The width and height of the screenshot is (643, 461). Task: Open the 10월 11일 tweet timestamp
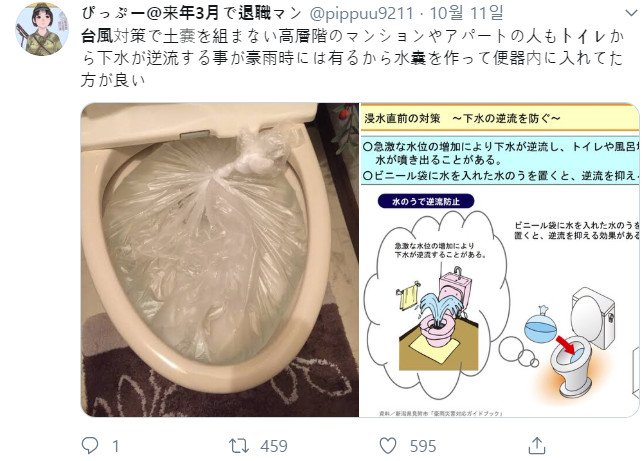click(x=466, y=14)
